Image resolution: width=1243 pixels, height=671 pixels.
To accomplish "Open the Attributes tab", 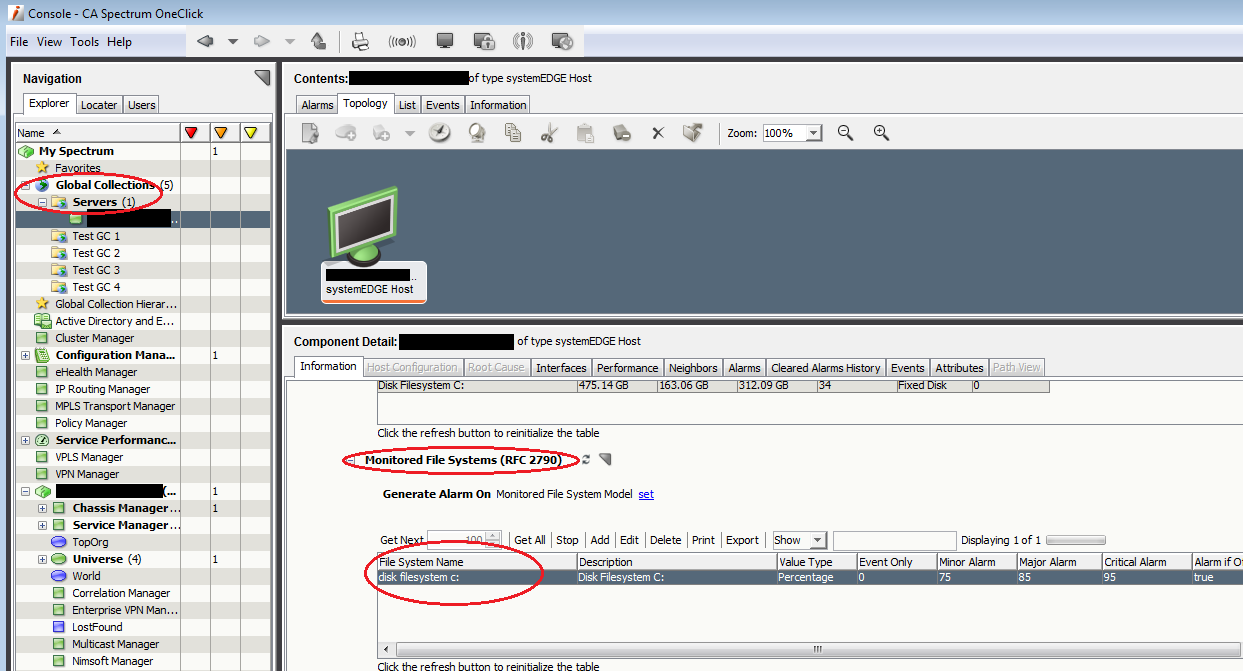I will 959,368.
